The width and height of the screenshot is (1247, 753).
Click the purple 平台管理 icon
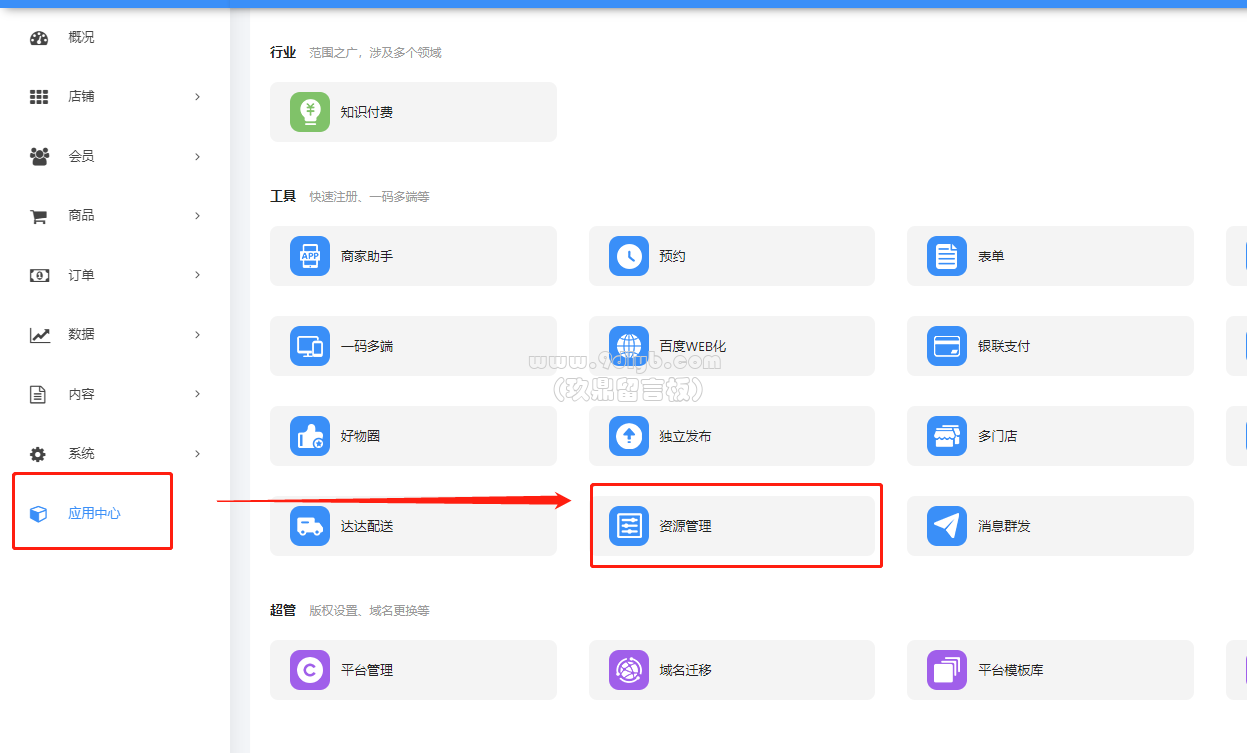310,670
